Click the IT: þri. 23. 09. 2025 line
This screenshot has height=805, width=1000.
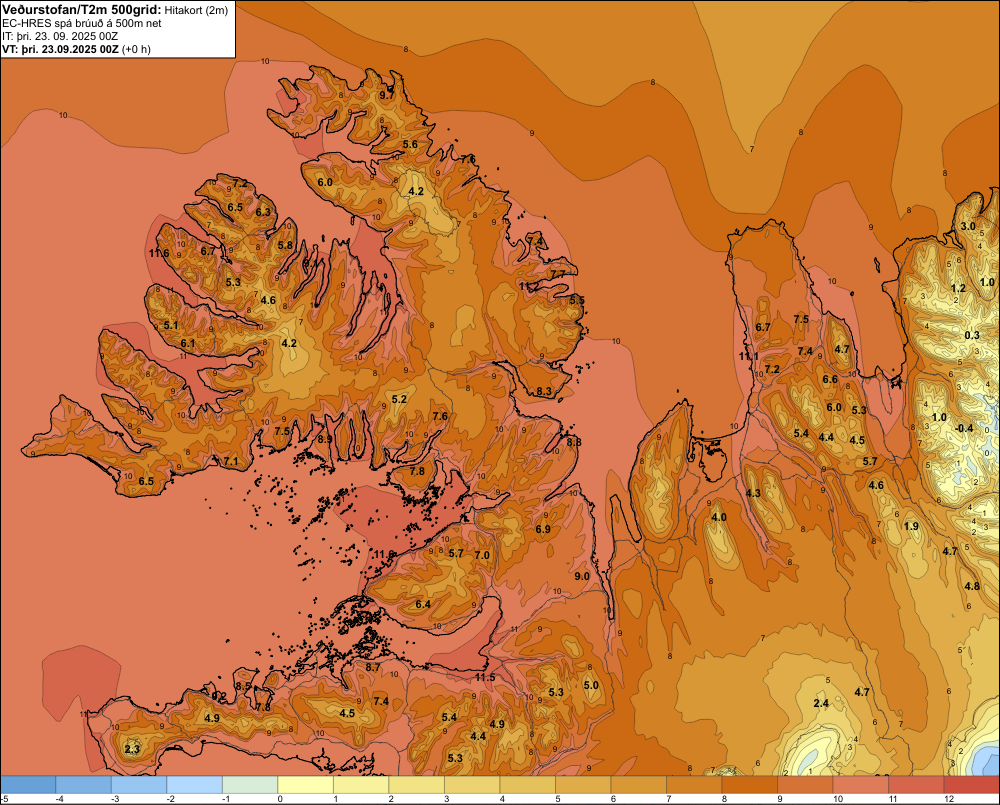60,36
